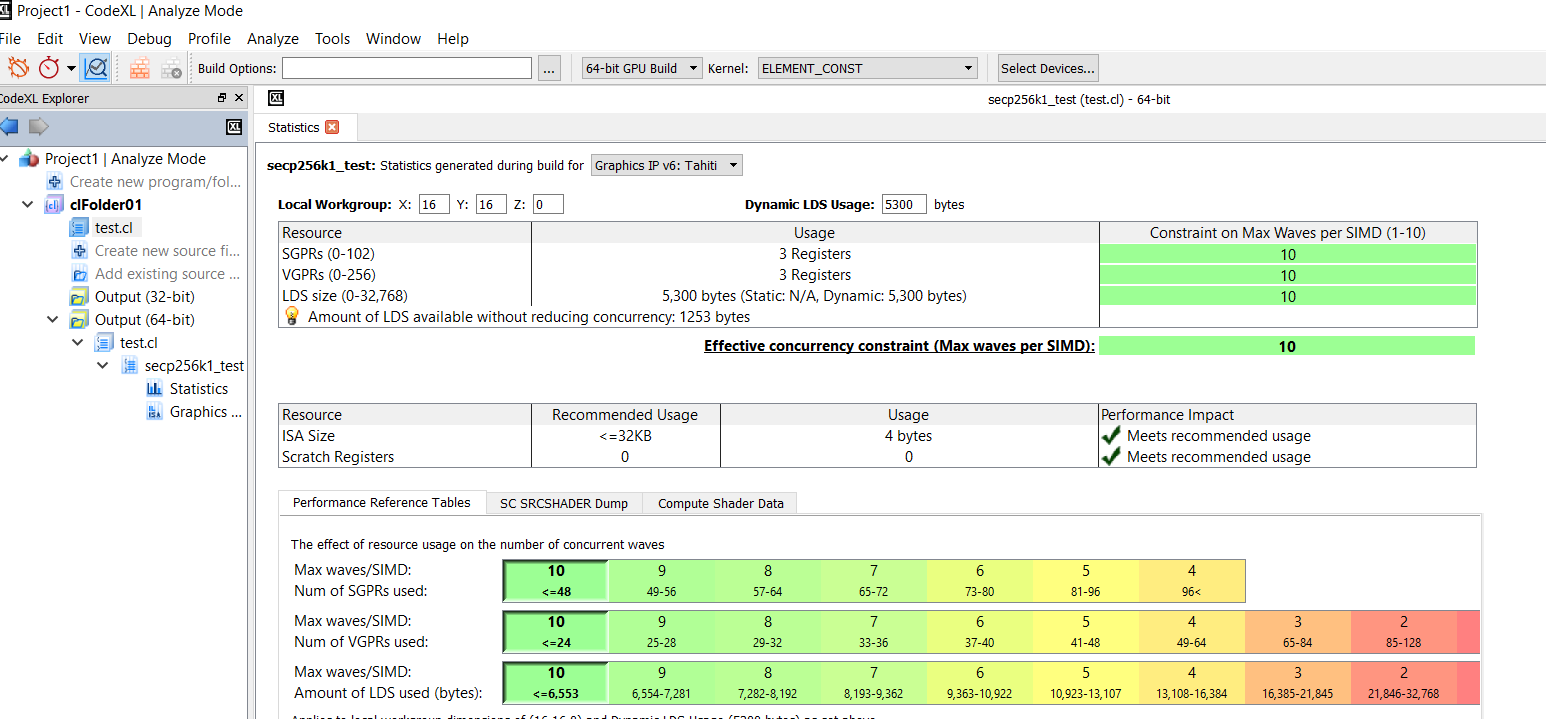The image size is (1546, 719).
Task: Open the Analyze menu
Action: pos(273,39)
